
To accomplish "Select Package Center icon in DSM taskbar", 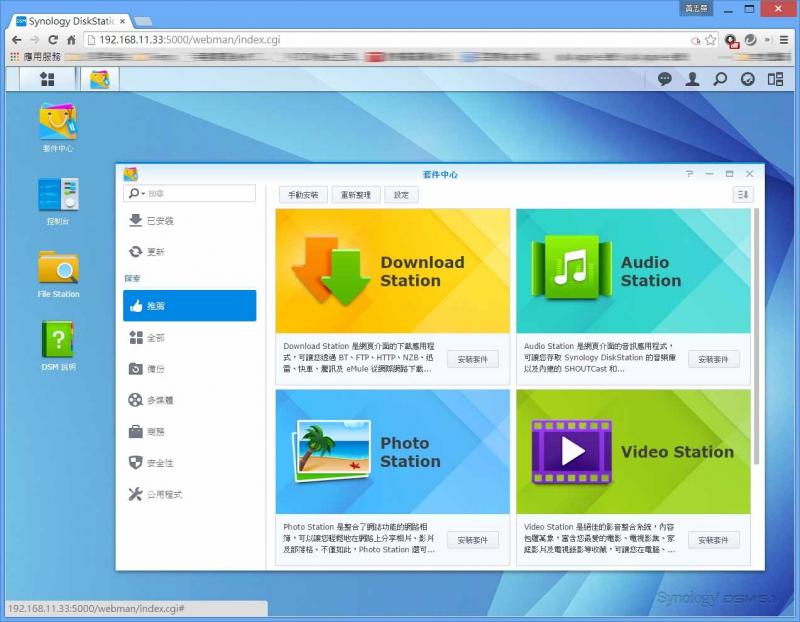I will [x=99, y=79].
